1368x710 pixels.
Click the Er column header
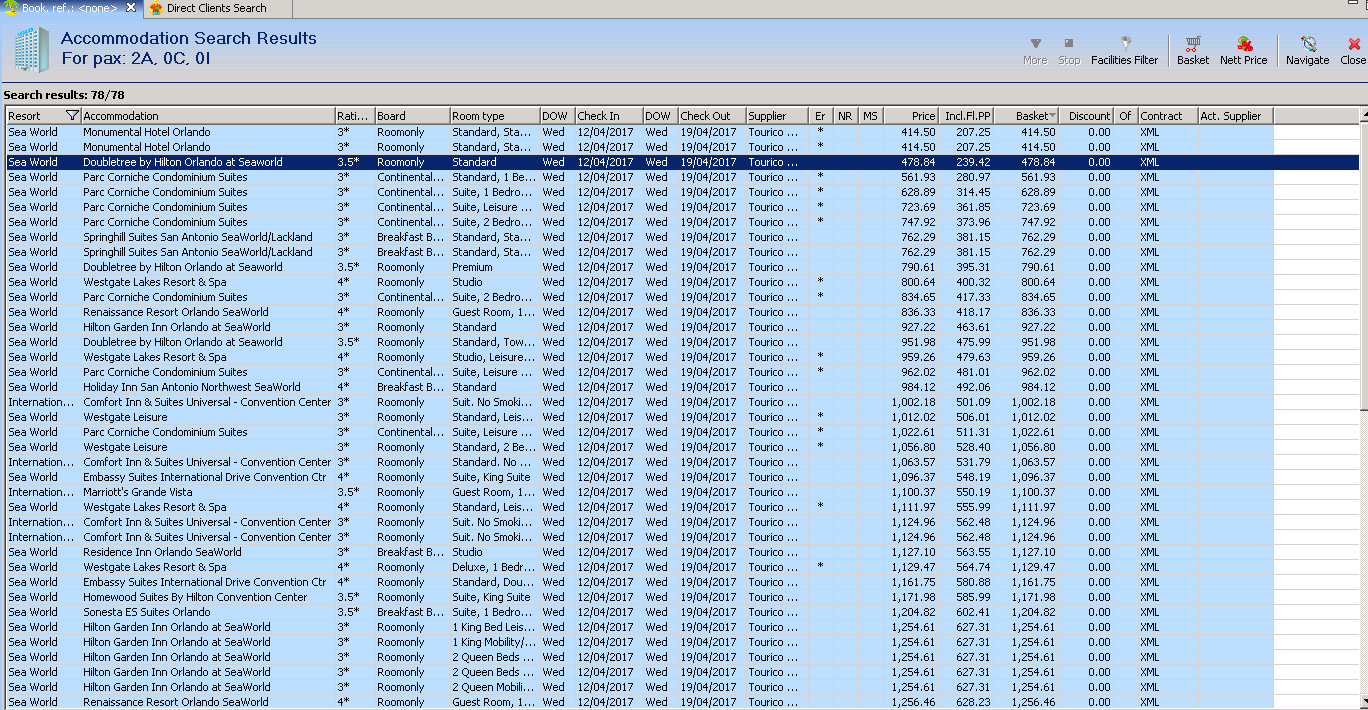[820, 116]
